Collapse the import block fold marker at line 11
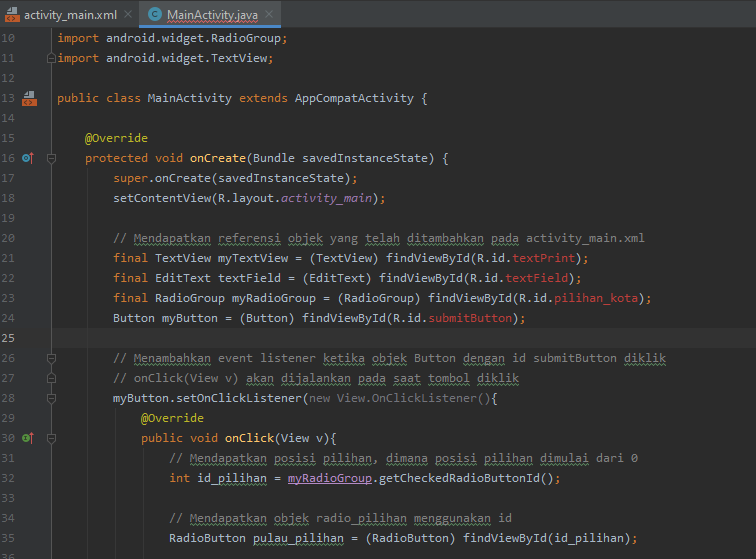This screenshot has height=559, width=756. (x=51, y=58)
